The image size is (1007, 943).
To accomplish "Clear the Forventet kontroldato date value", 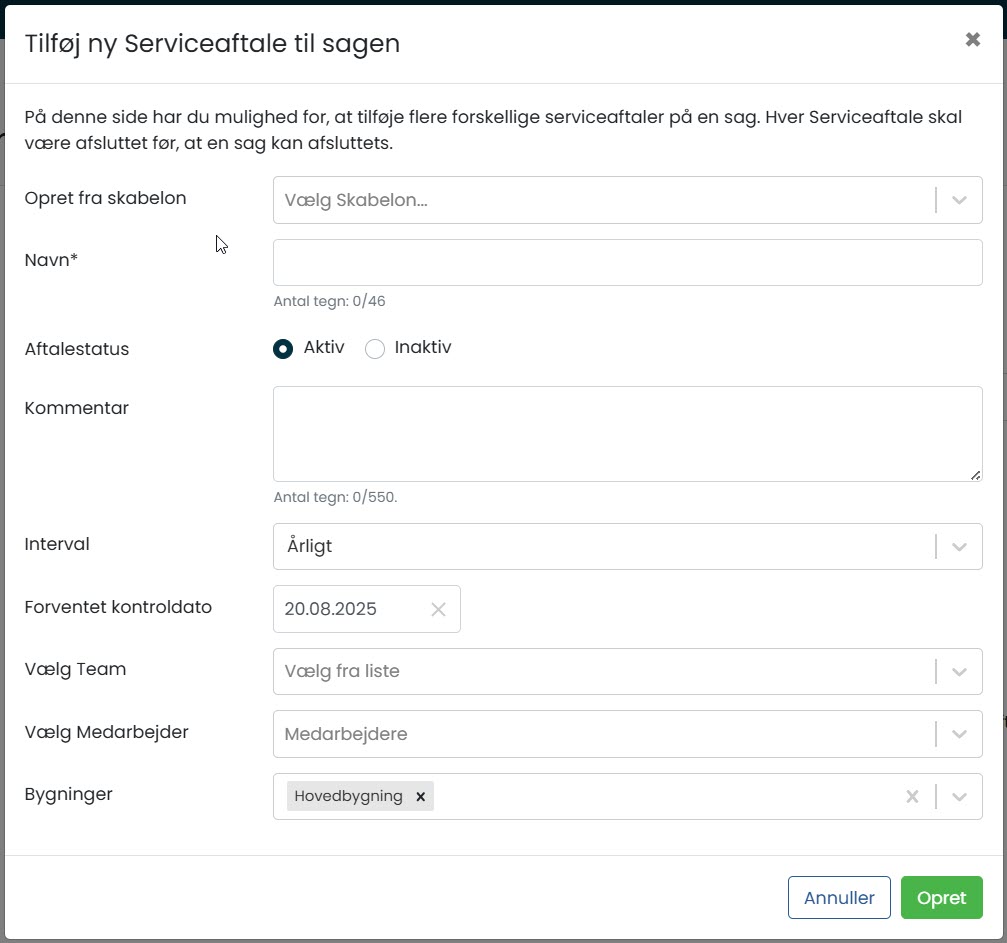I will pos(438,609).
